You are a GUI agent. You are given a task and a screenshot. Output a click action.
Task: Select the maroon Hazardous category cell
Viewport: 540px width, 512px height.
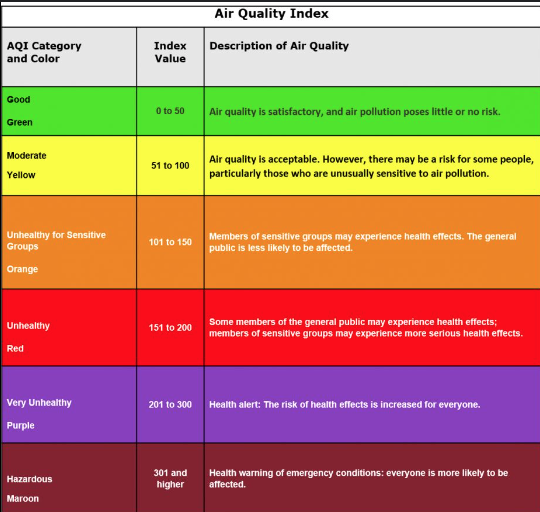[x=69, y=478]
